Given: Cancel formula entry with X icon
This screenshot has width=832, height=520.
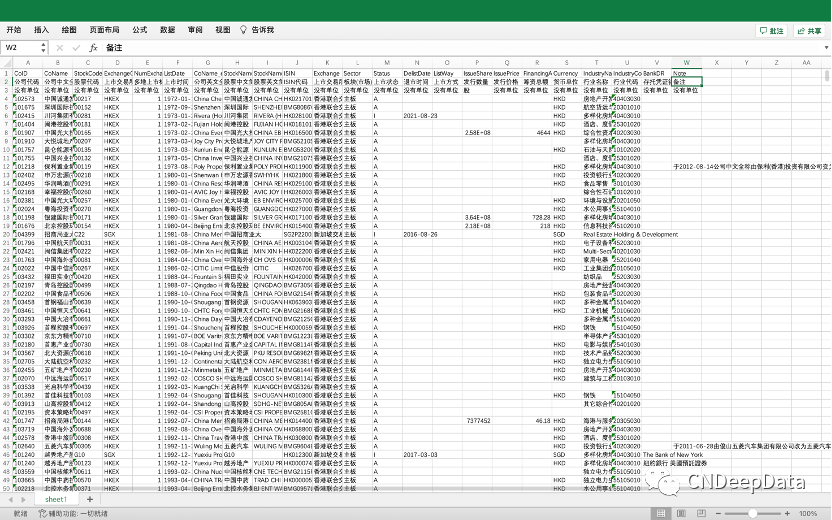Looking at the screenshot, I should point(59,48).
